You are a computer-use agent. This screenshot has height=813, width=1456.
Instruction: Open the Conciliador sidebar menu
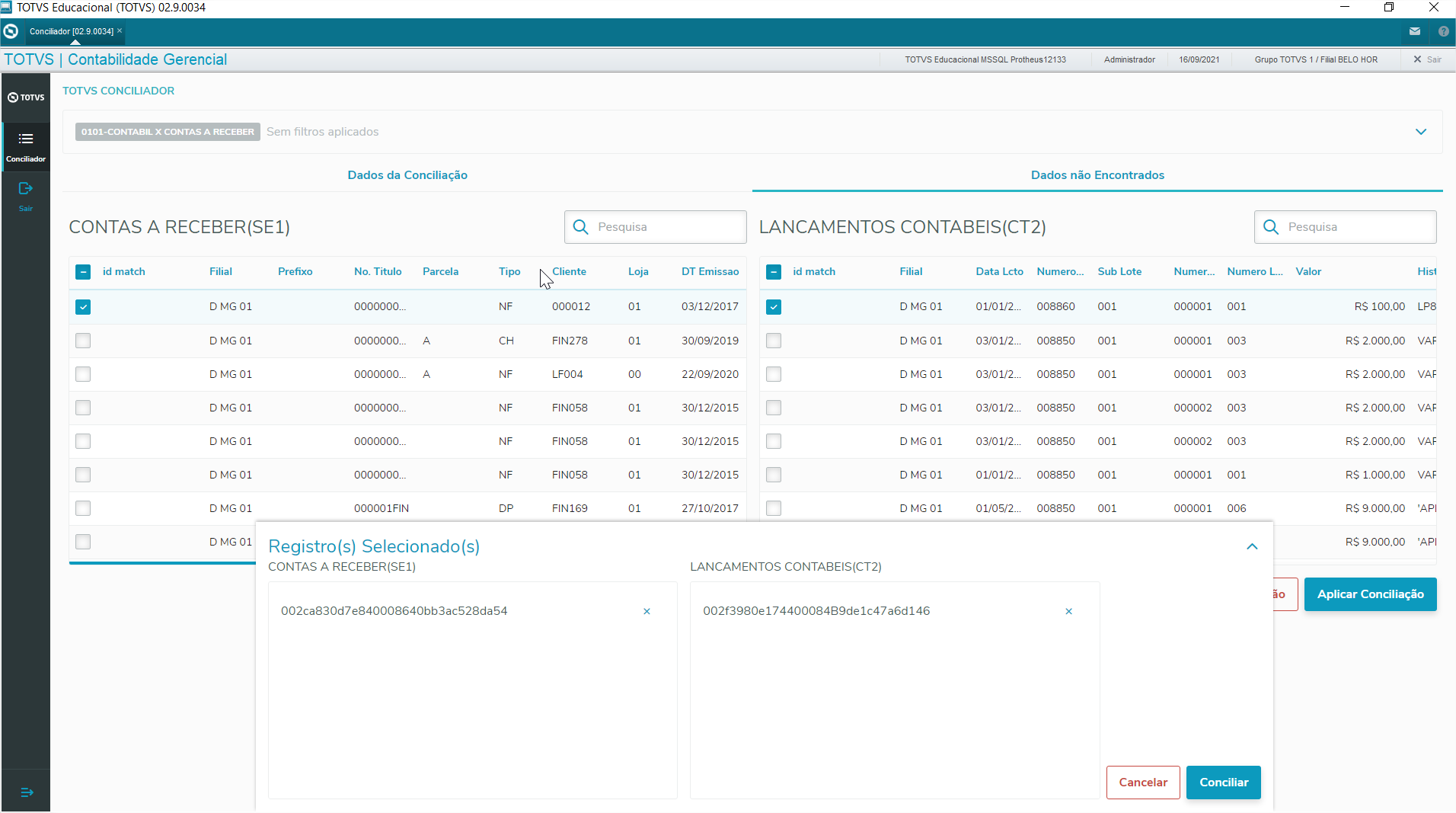coord(26,146)
